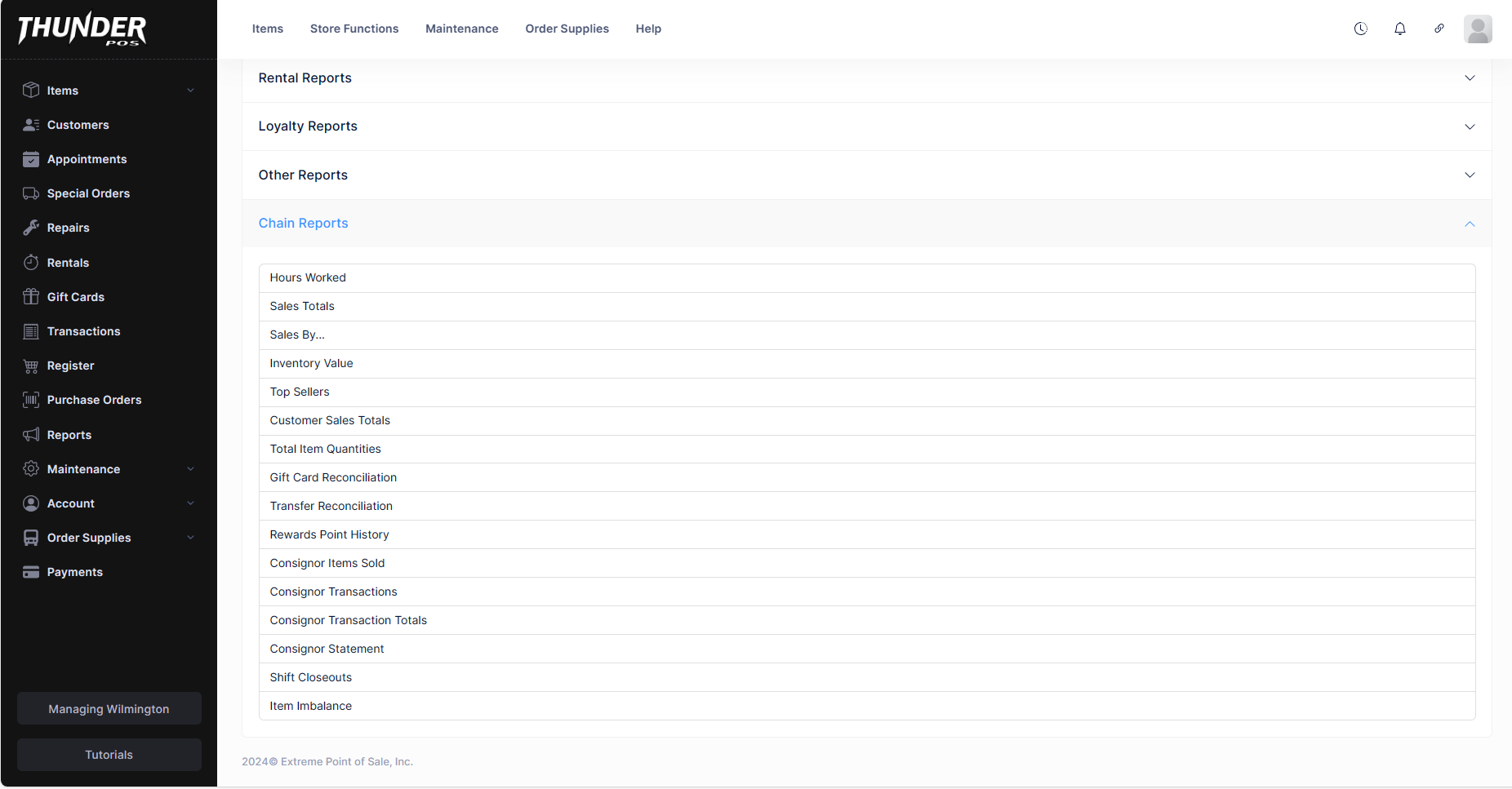Click the clock history icon

coord(1360,29)
